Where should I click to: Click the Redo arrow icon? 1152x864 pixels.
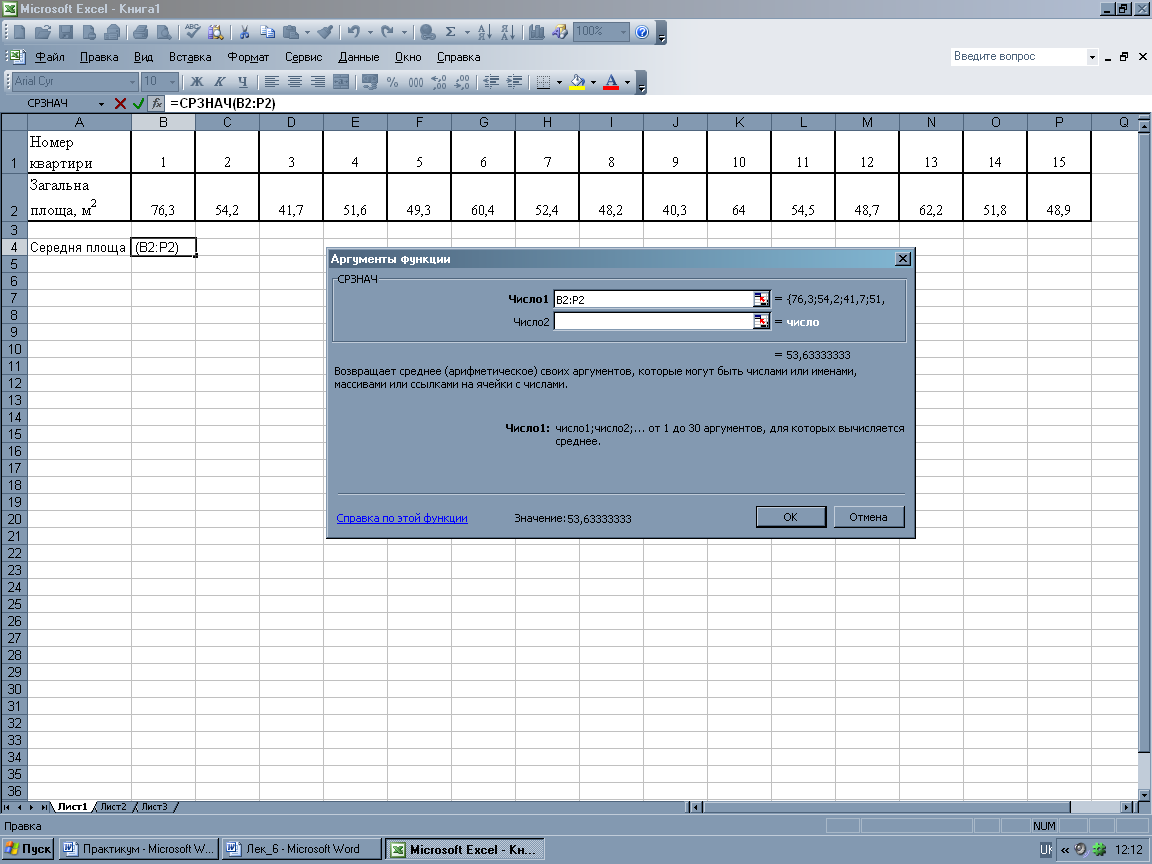pos(387,32)
